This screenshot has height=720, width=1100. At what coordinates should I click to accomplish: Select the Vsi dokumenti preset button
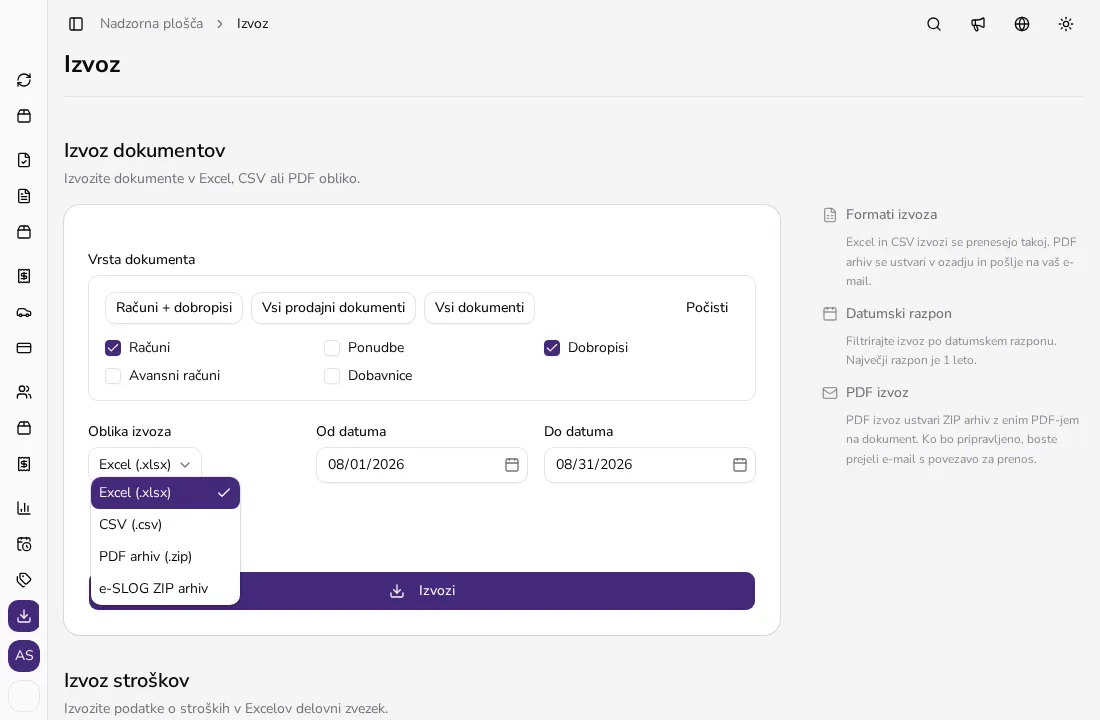click(479, 307)
